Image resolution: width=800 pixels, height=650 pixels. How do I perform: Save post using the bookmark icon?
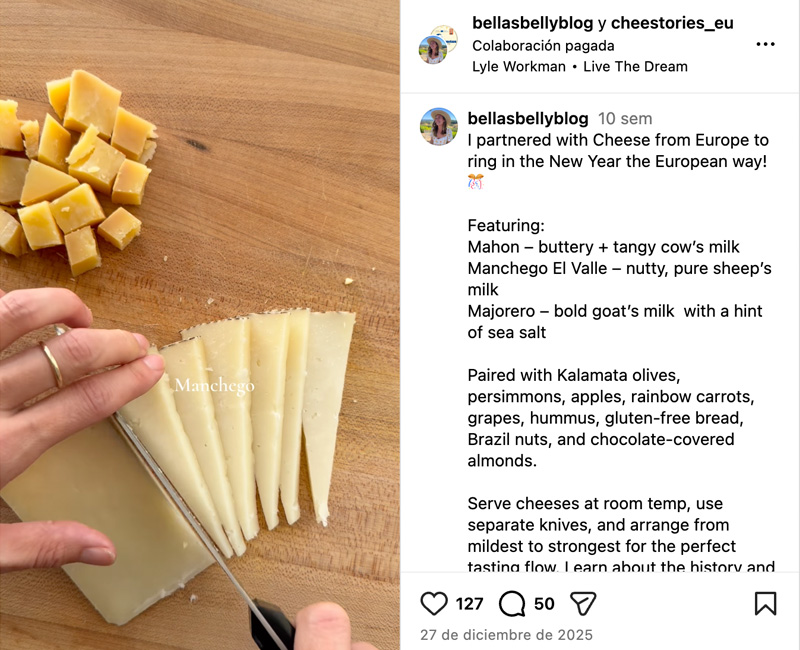click(765, 603)
